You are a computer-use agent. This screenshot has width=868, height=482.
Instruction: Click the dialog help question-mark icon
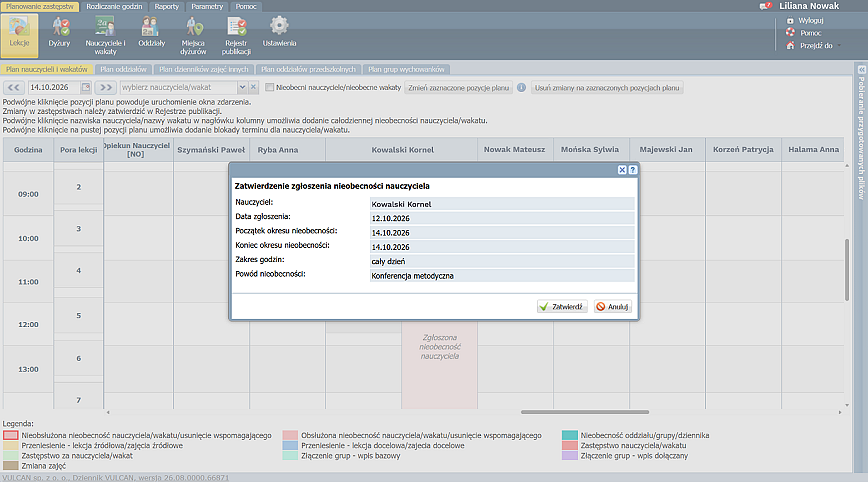pyautogui.click(x=633, y=170)
